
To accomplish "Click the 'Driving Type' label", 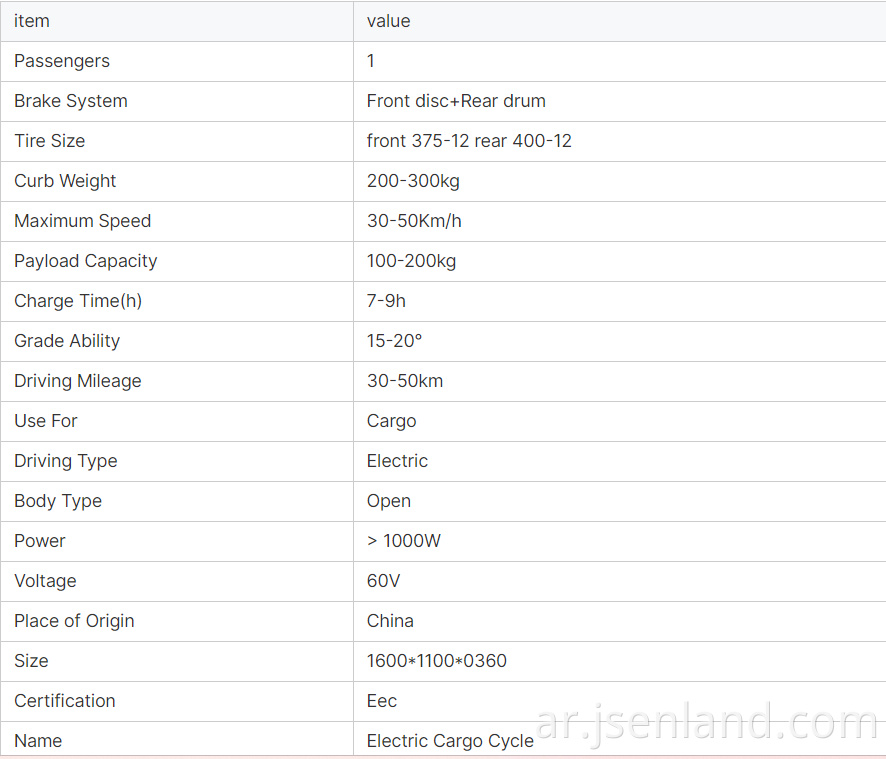I will tap(66, 461).
